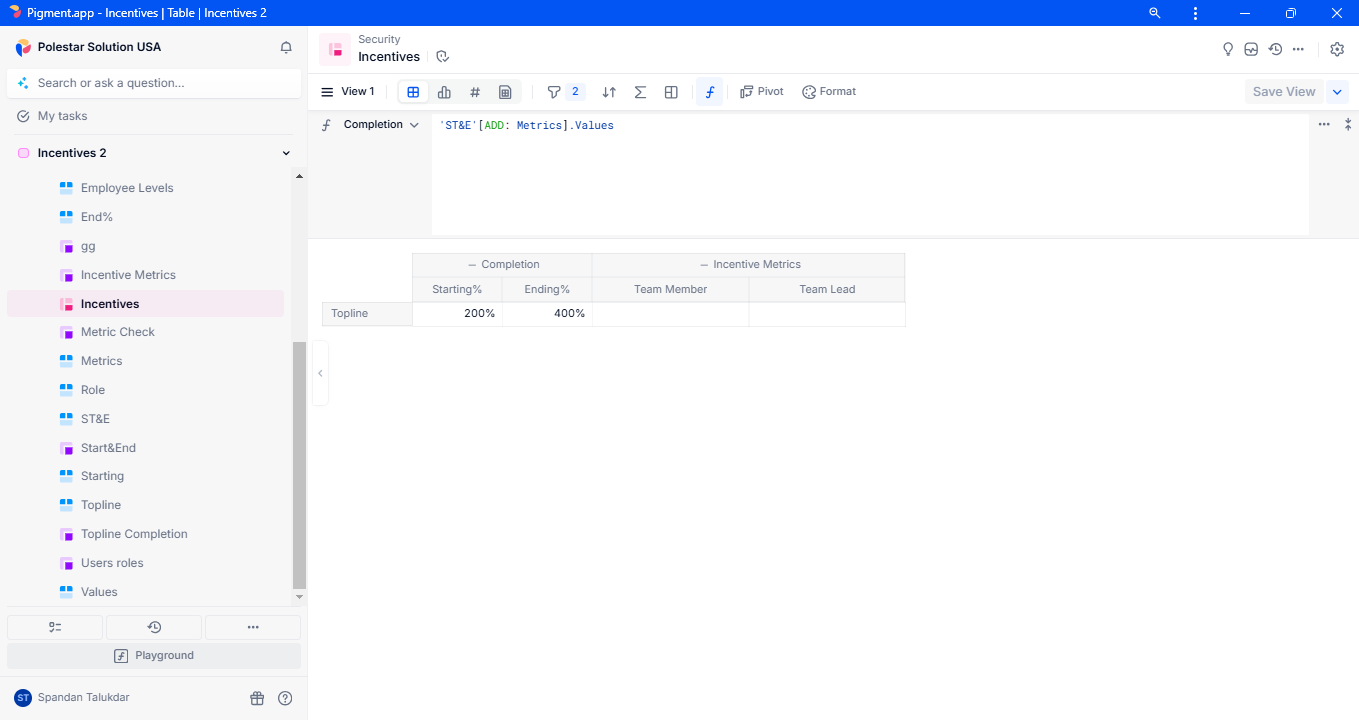Open the sort options icon
Viewport: 1359px width, 720px height.
(609, 92)
